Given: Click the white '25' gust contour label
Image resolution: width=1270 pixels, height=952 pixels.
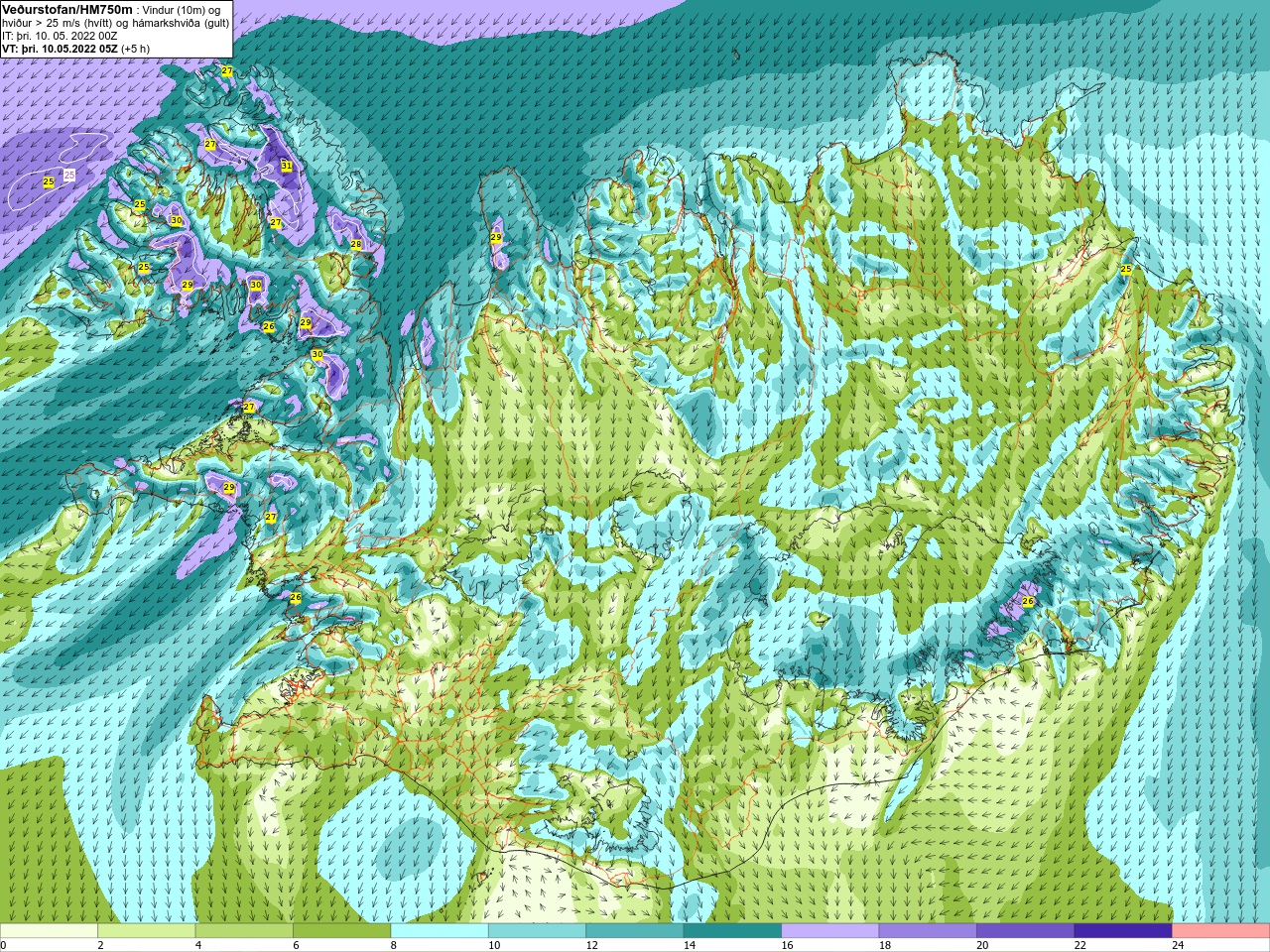Looking at the screenshot, I should click(x=69, y=175).
